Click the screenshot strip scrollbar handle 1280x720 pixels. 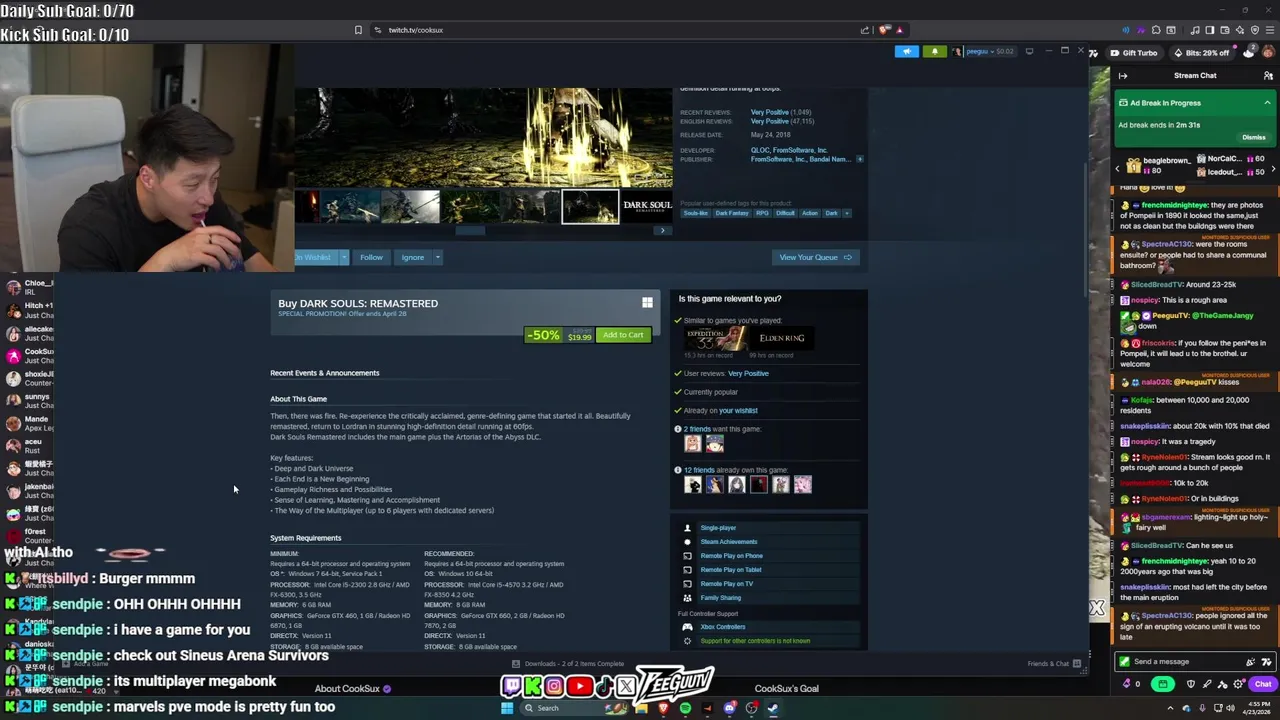click(x=470, y=231)
